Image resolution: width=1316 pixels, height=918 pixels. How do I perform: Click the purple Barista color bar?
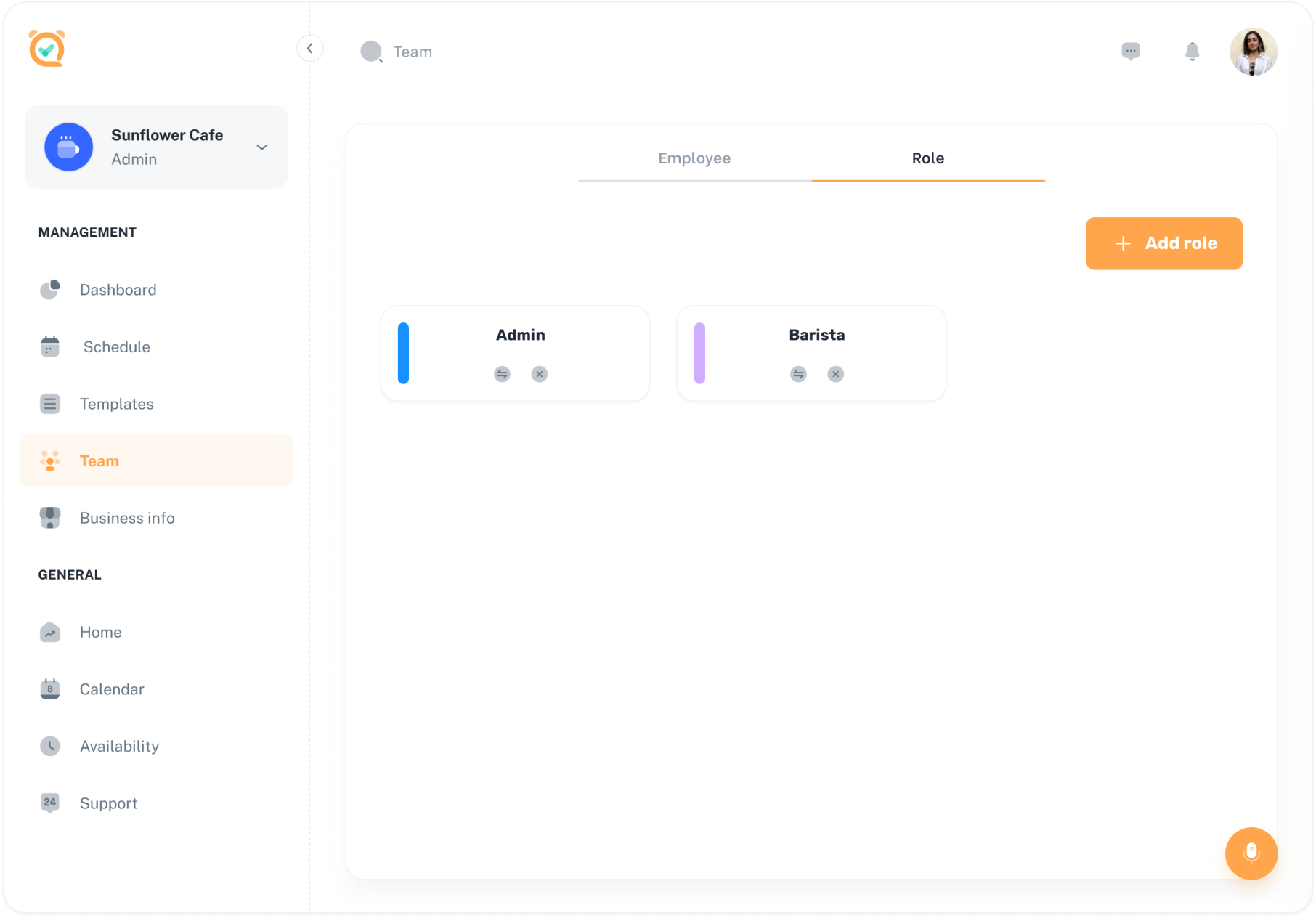click(x=699, y=353)
